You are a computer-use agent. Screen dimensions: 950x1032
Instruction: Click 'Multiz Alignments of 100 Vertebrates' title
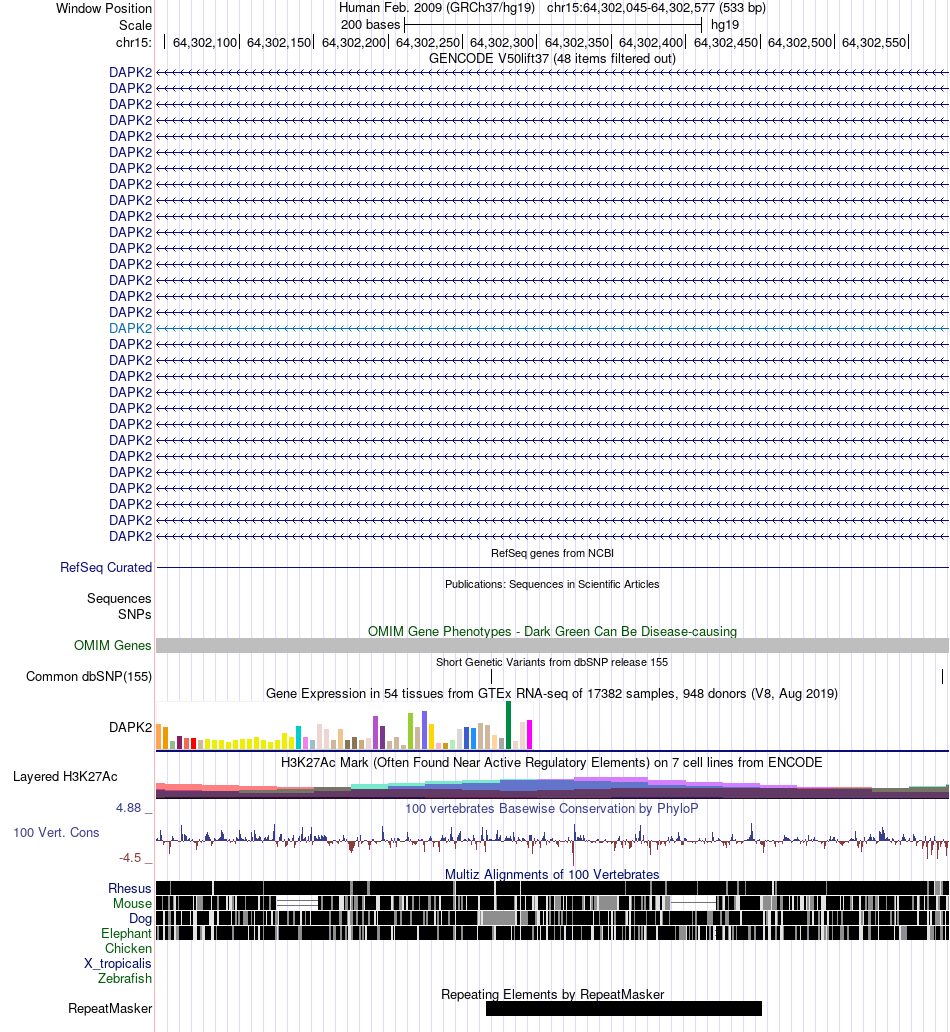point(552,875)
